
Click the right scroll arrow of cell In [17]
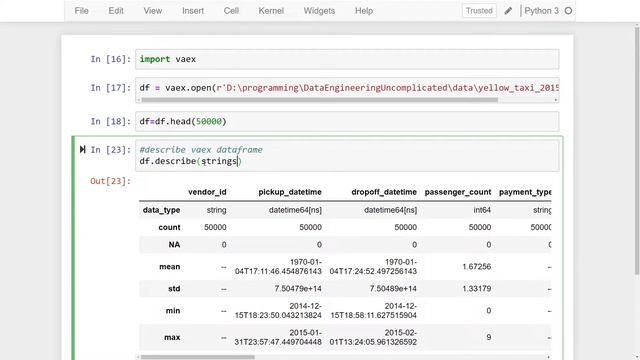[556, 100]
